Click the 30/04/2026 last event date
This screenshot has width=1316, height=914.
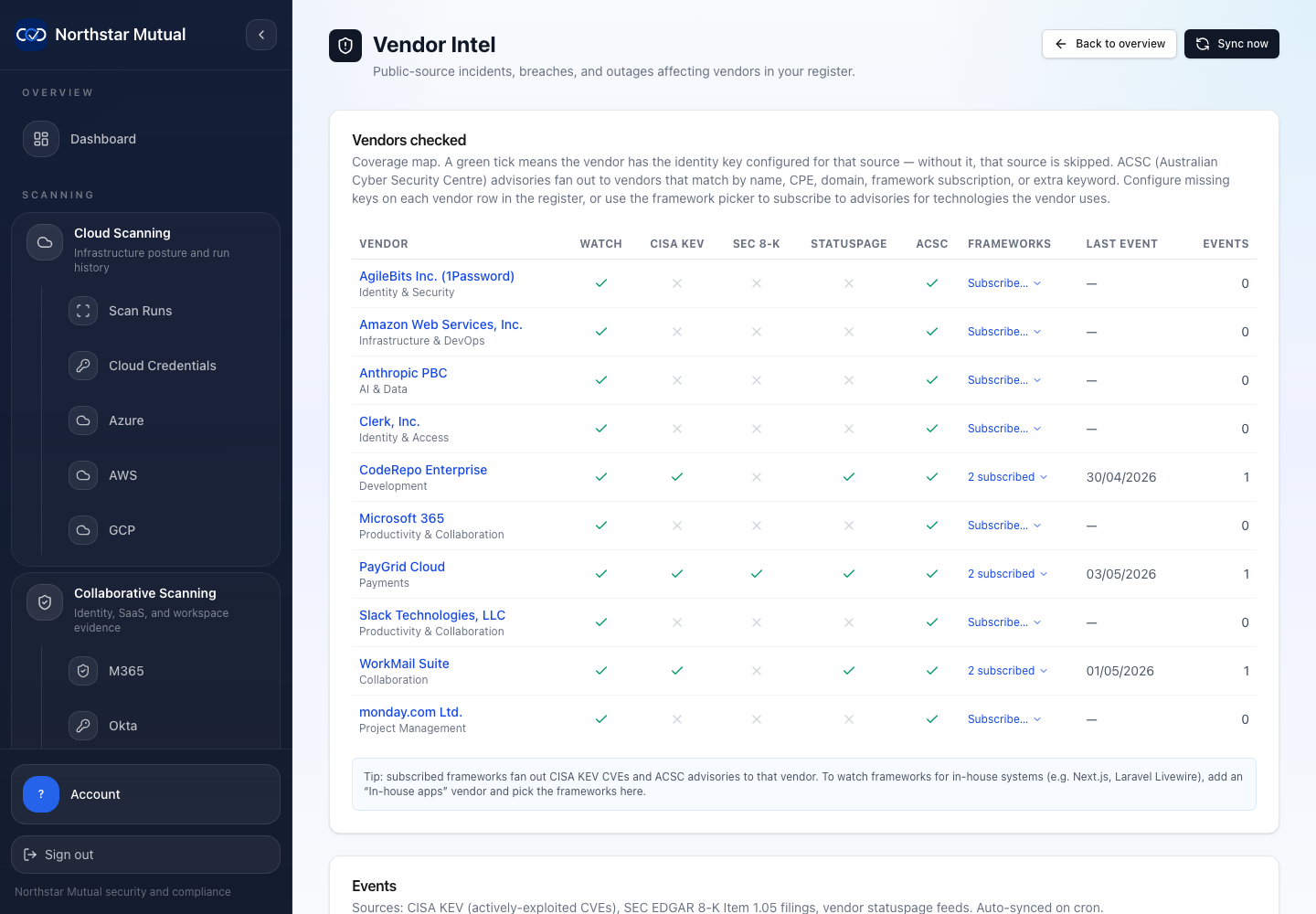(x=1121, y=477)
